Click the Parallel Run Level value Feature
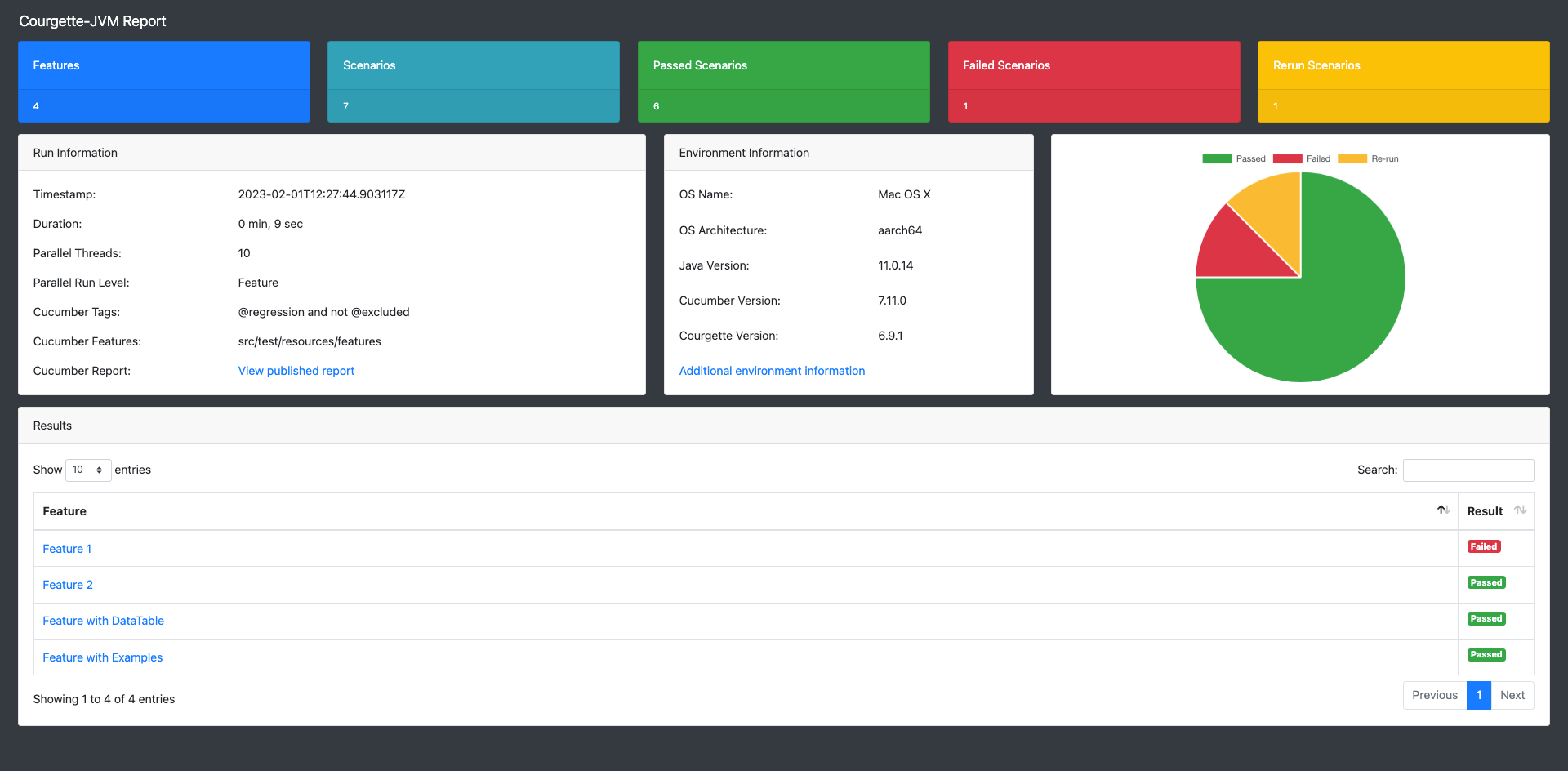The image size is (1568, 771). tap(258, 283)
